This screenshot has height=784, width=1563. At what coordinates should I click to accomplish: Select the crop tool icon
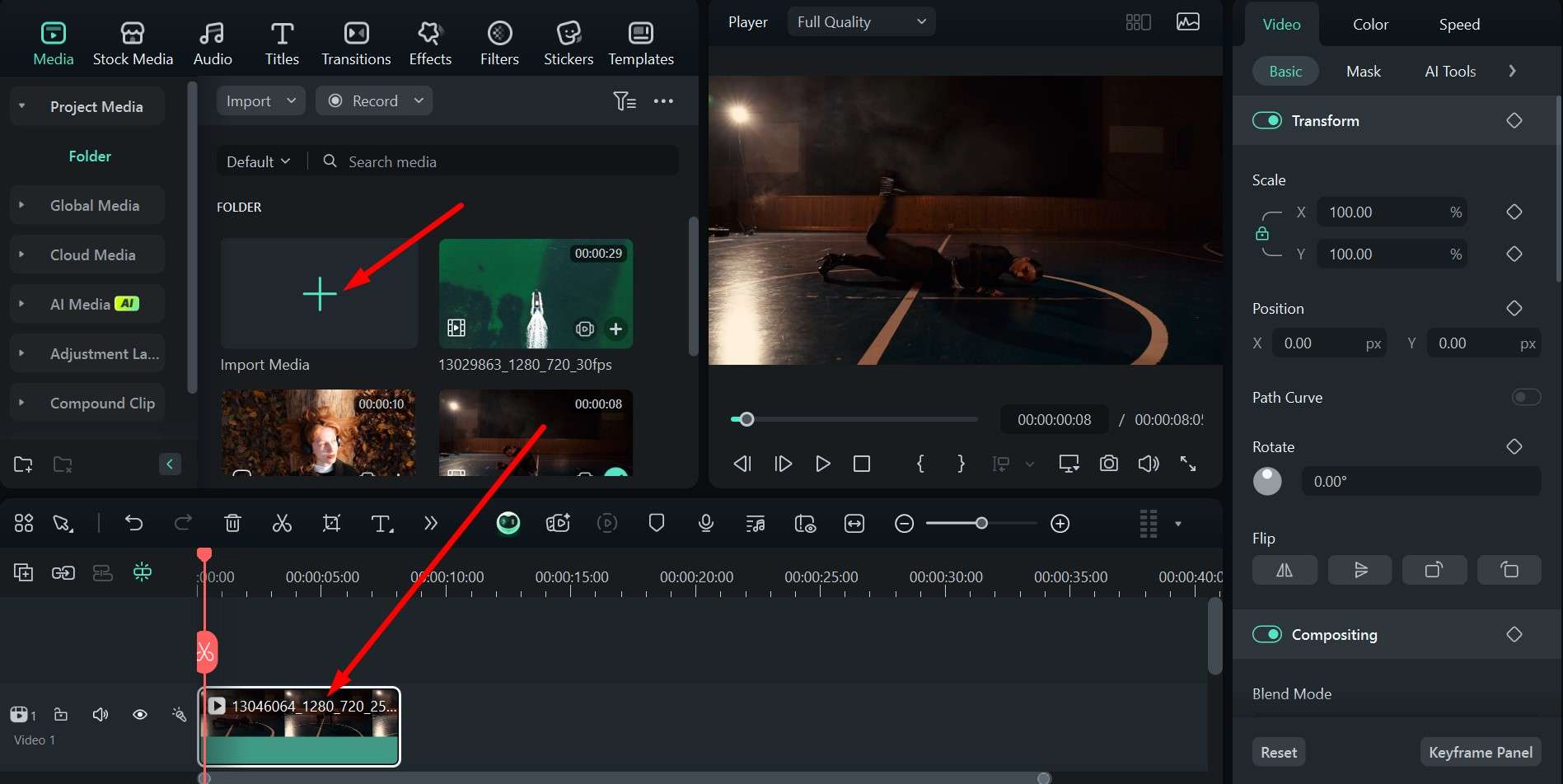[x=331, y=523]
